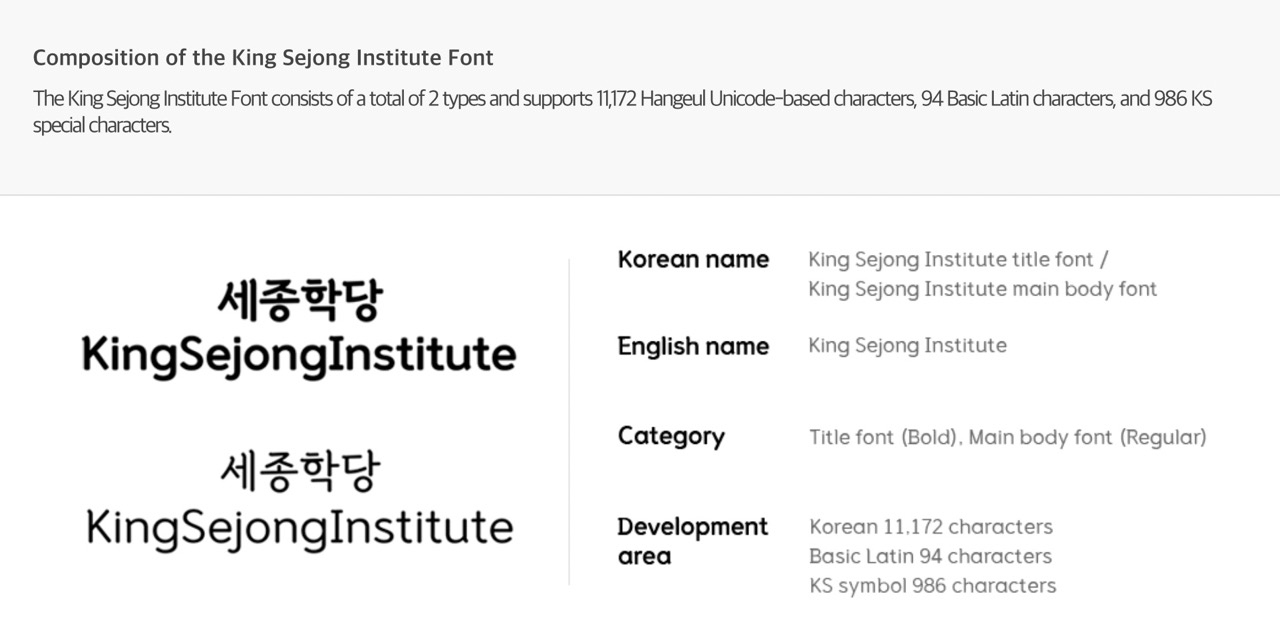
Task: Click 'Title font (Bold), Main body font (Regular)'
Action: pyautogui.click(x=1008, y=438)
